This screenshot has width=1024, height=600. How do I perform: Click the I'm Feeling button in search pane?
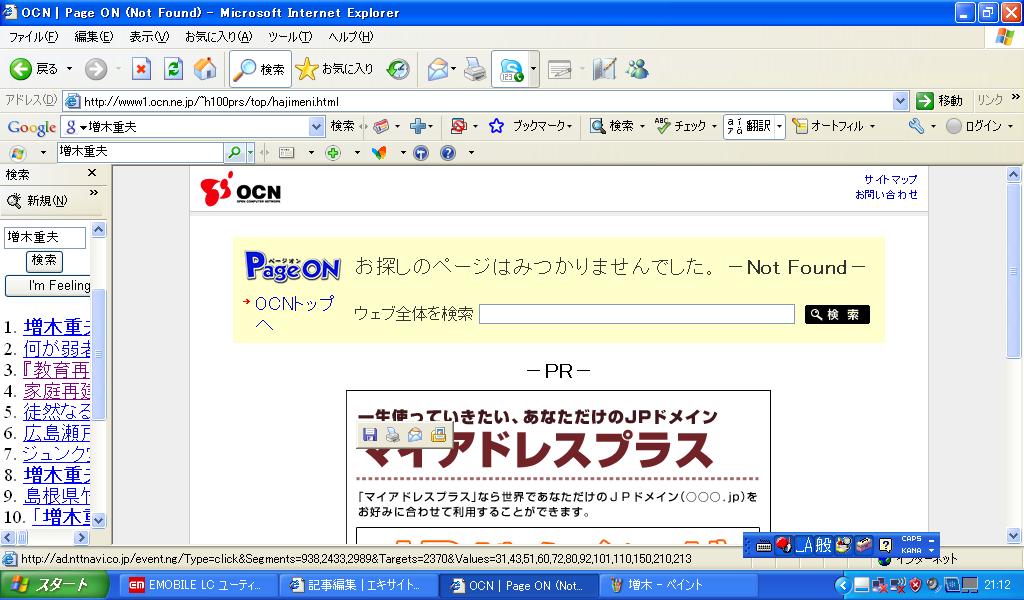[48, 285]
